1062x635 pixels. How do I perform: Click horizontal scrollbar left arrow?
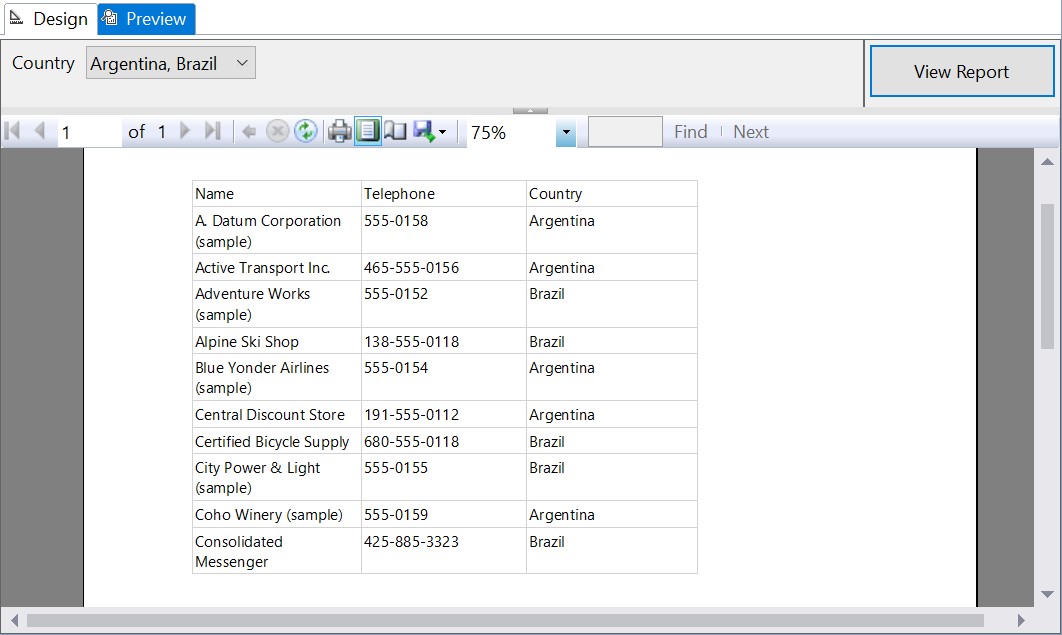pyautogui.click(x=14, y=620)
